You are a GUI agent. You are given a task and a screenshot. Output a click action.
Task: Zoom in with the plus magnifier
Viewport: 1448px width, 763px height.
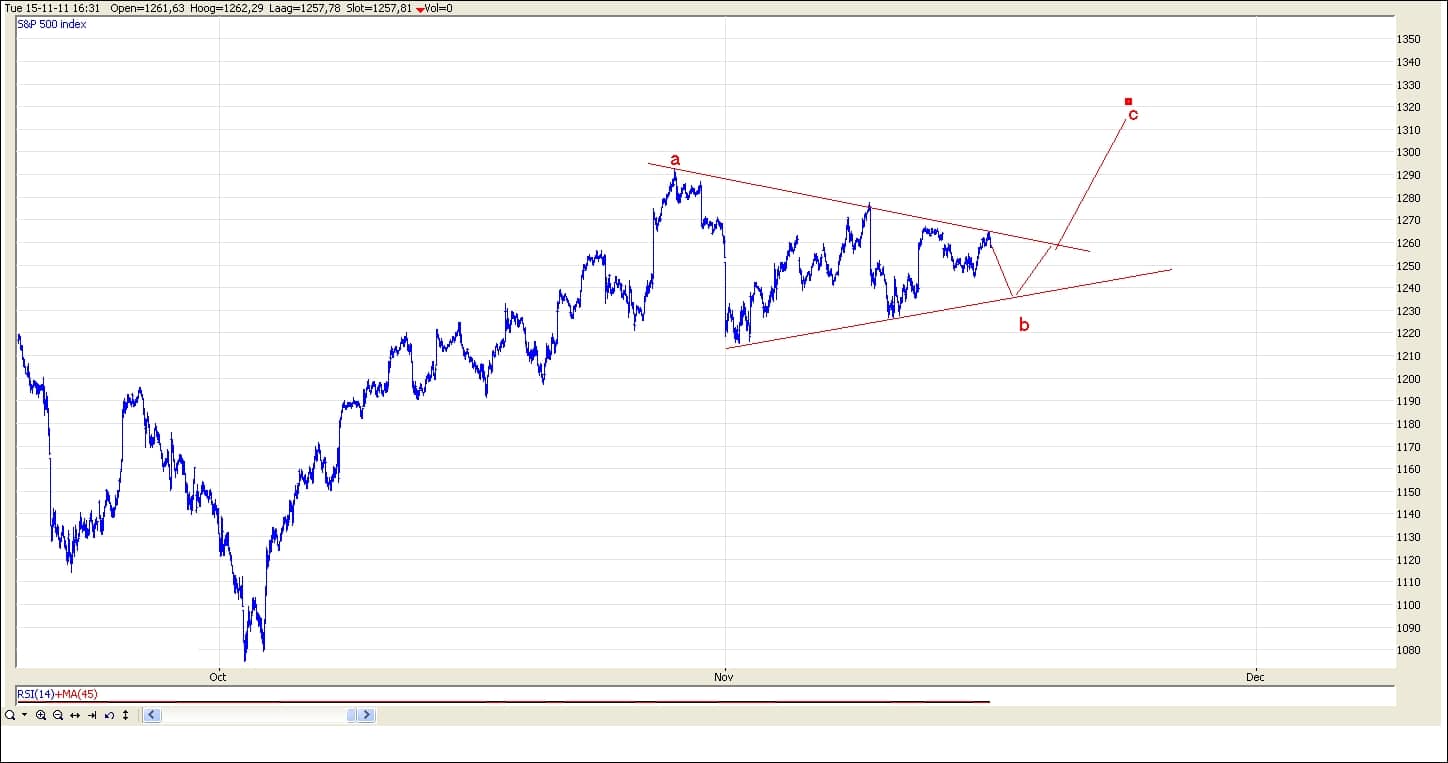pos(41,715)
